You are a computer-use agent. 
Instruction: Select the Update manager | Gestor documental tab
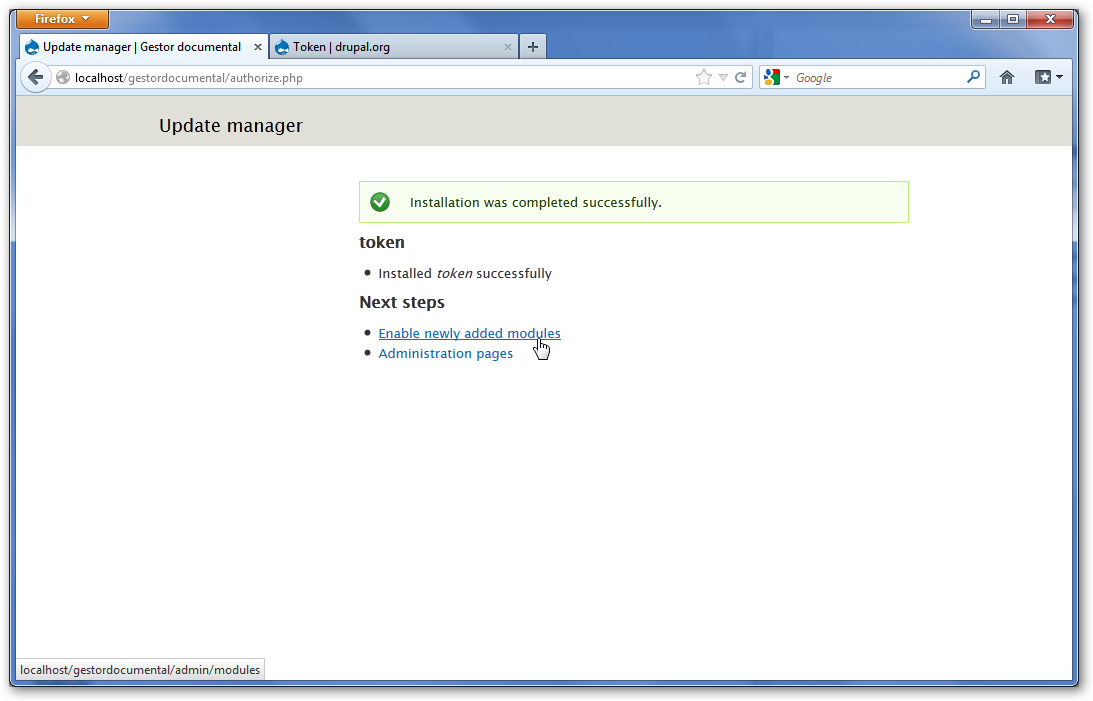140,47
